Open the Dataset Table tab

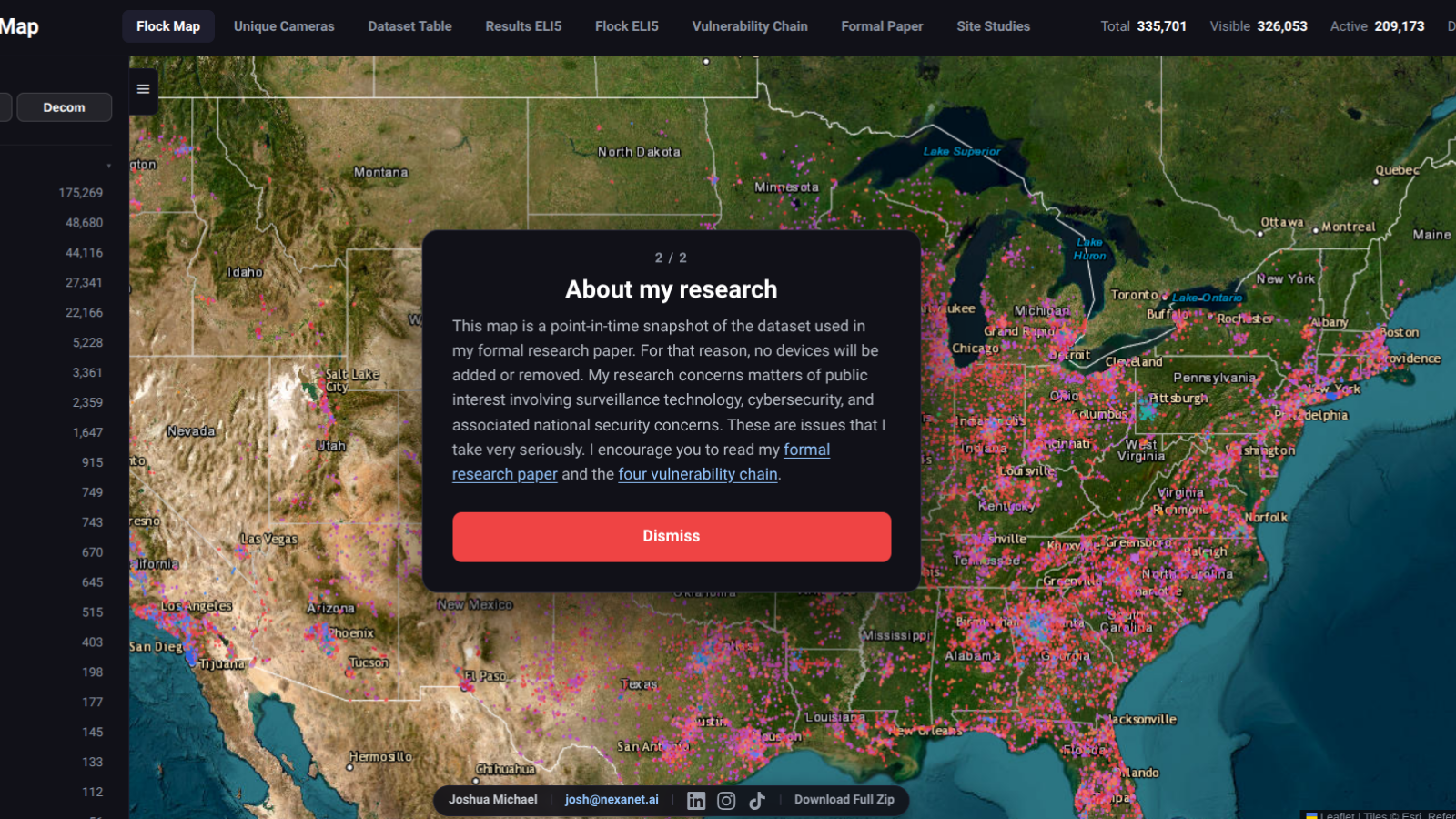coord(409,26)
